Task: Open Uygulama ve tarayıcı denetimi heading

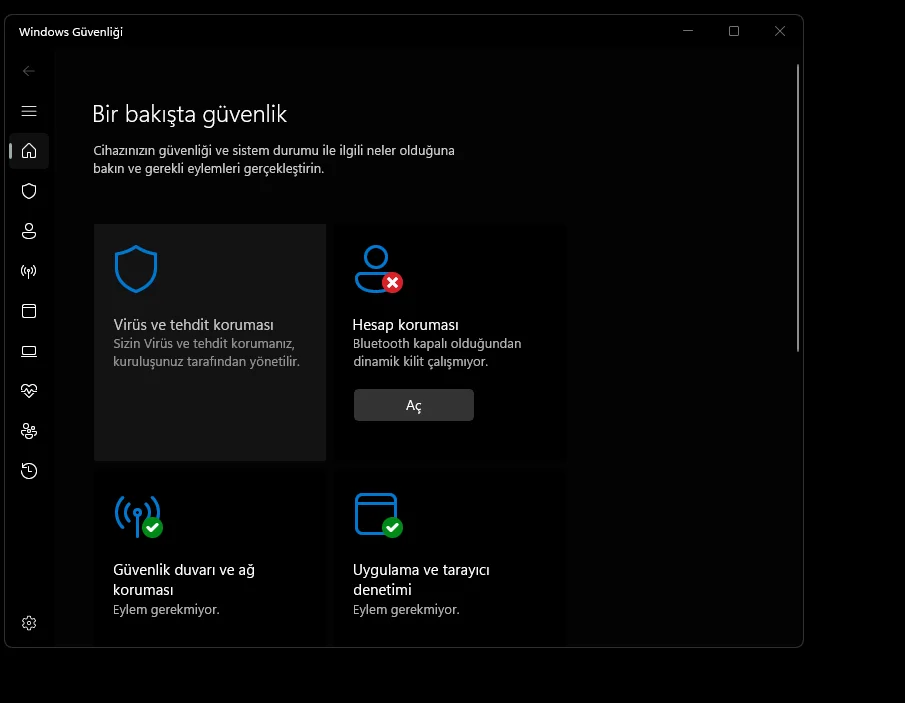Action: [x=421, y=579]
